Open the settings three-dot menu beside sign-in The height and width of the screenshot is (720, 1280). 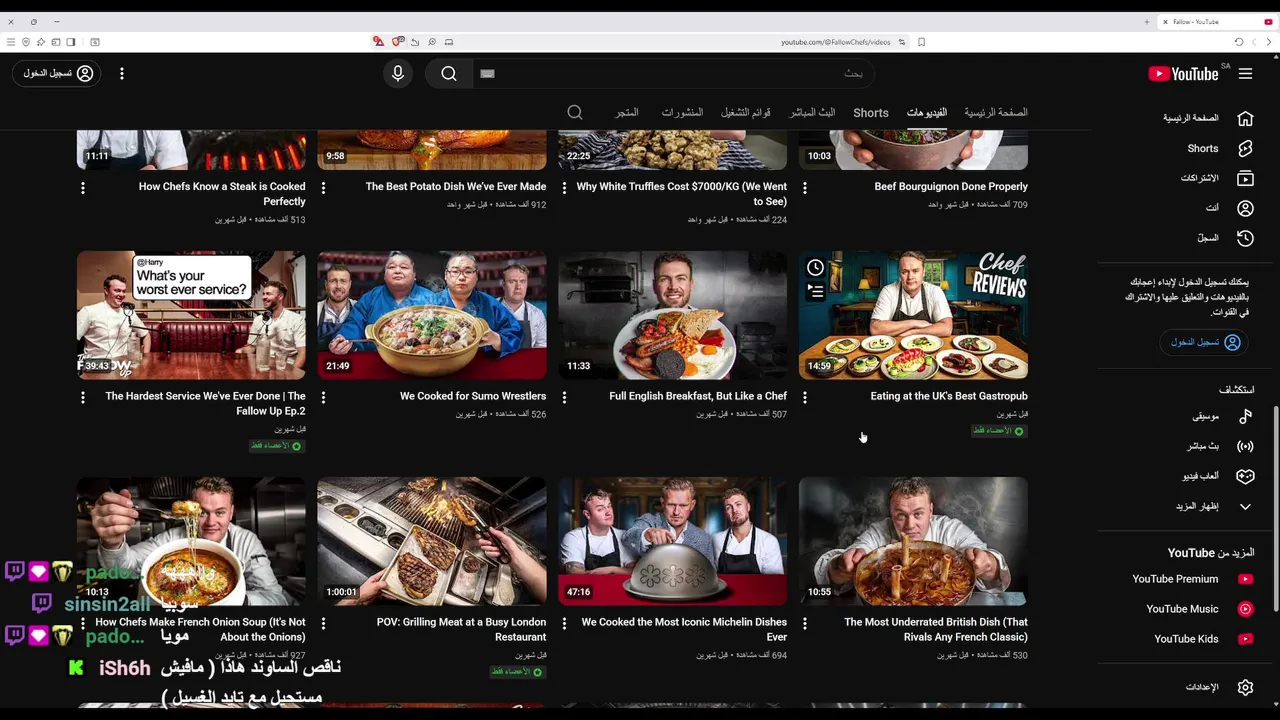[122, 73]
